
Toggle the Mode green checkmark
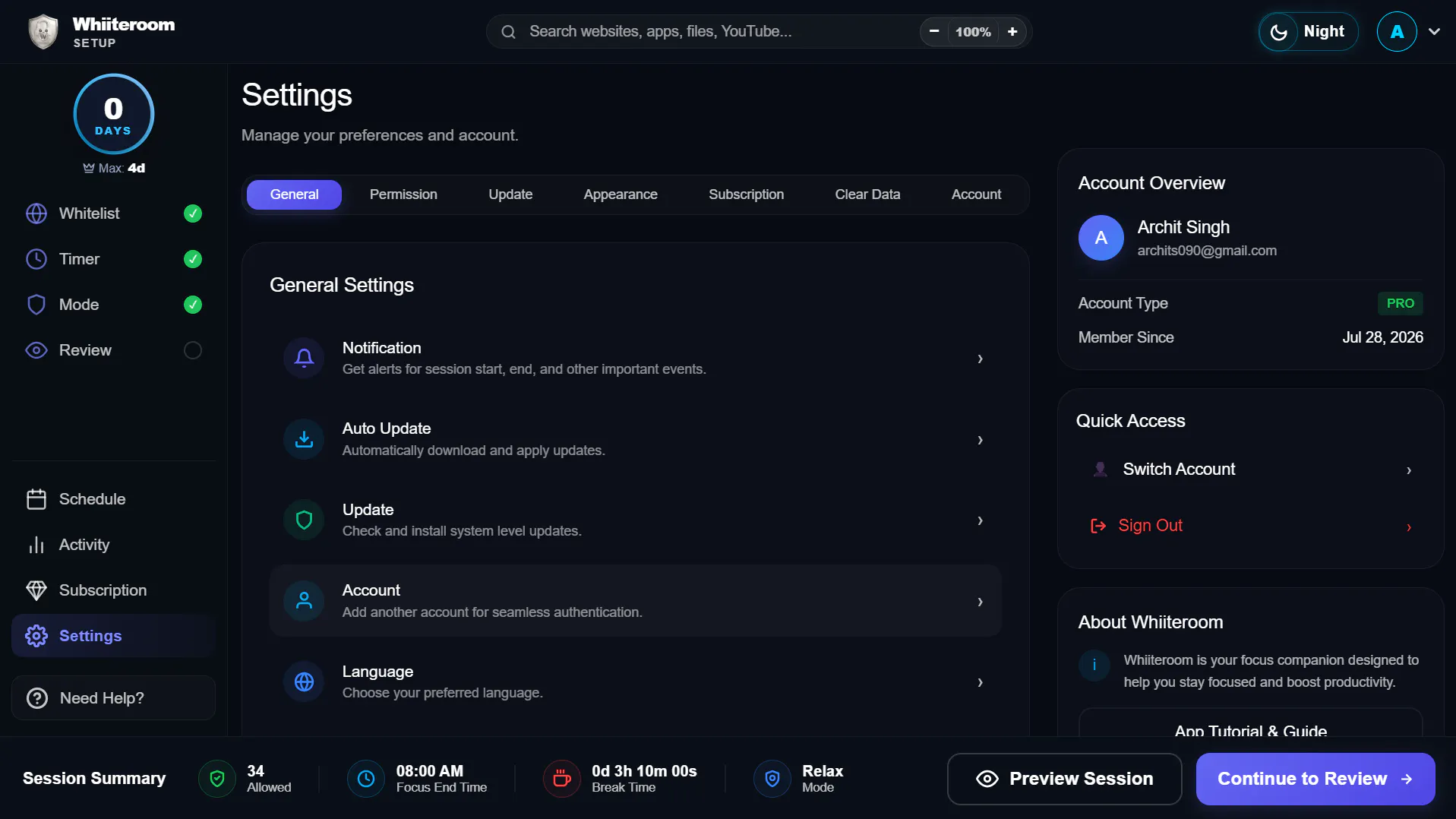click(193, 305)
